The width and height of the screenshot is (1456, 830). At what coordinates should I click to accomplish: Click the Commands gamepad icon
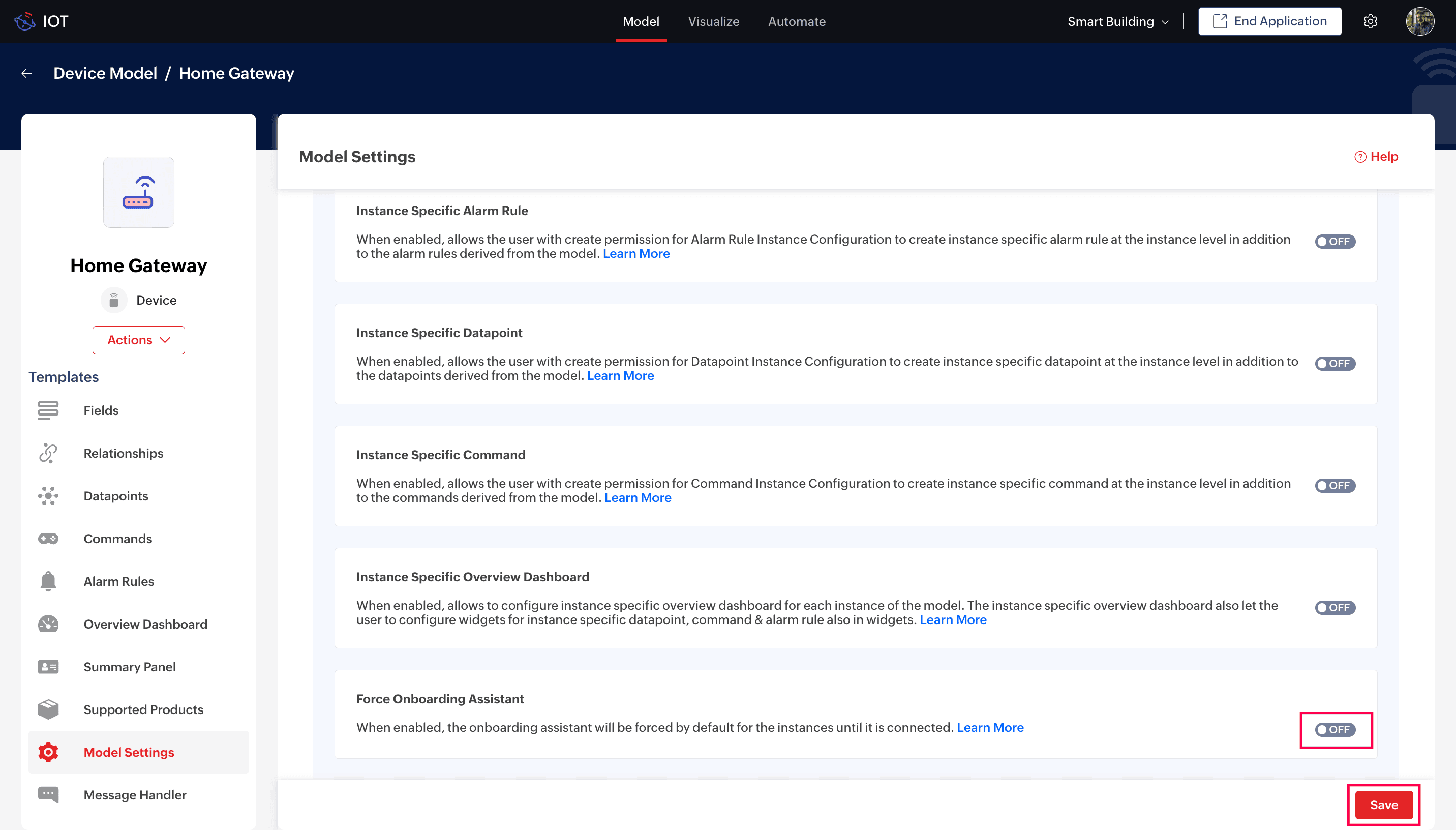pos(48,539)
